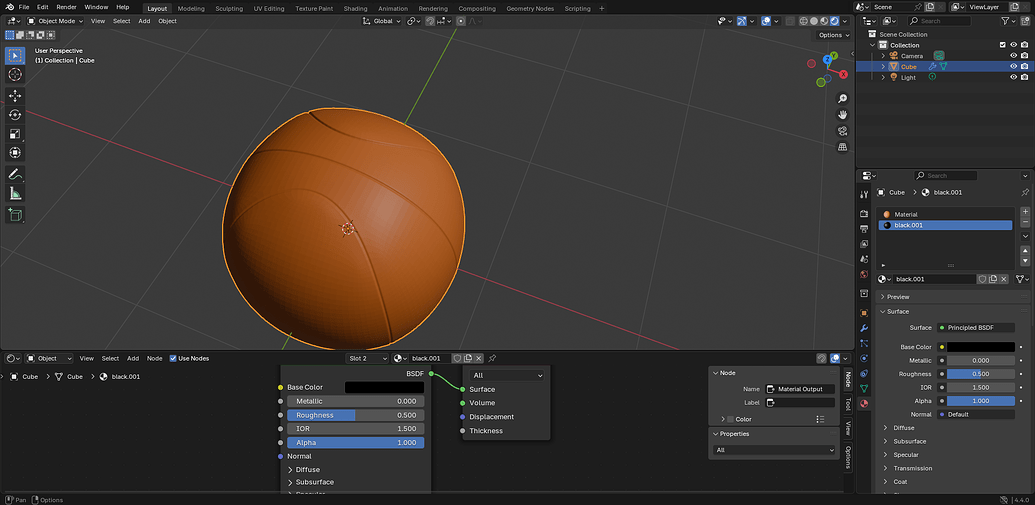Viewport: 1035px width, 505px height.
Task: Activate the Cursor tool
Action: pyautogui.click(x=15, y=75)
